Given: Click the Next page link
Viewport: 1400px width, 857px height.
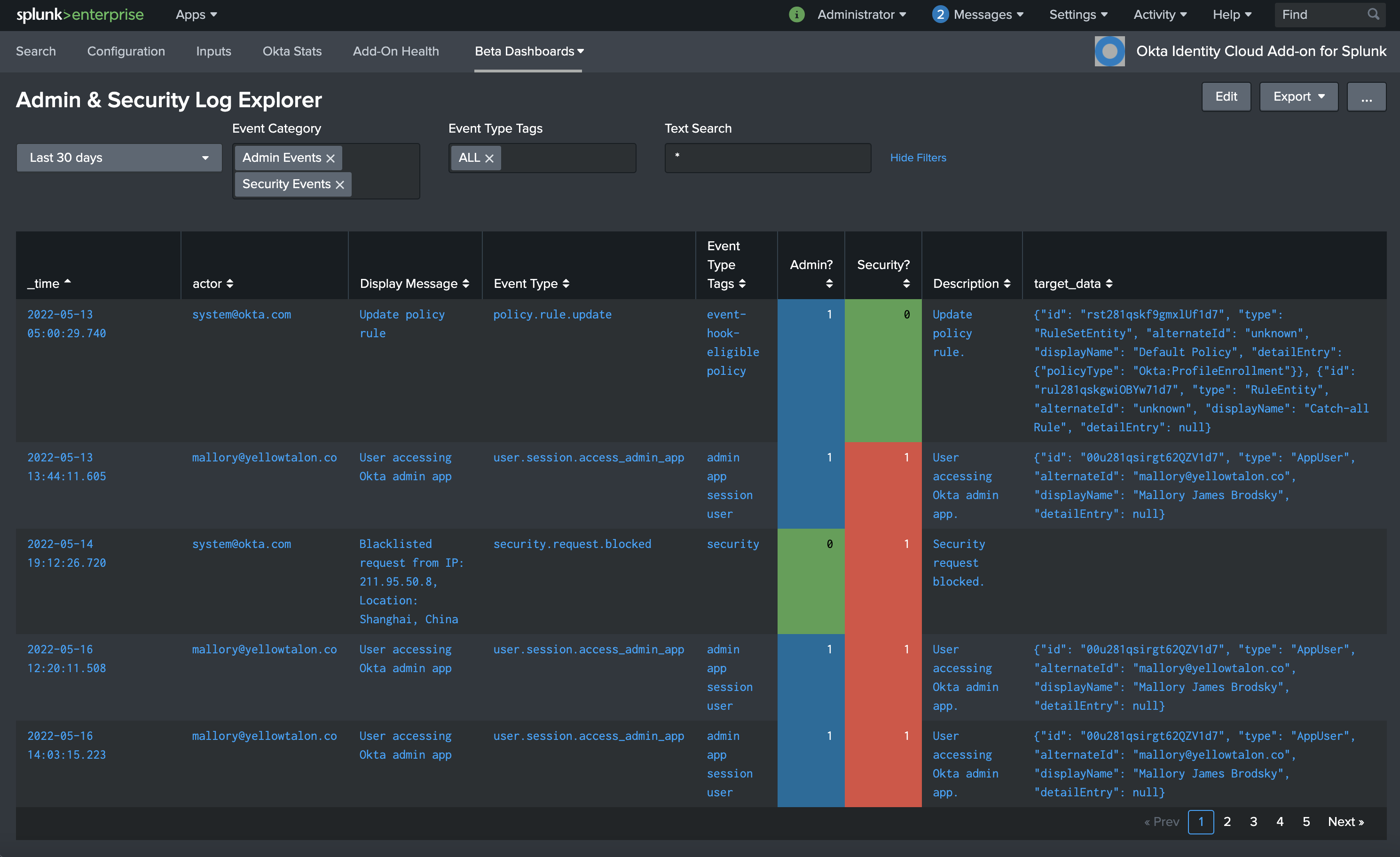Looking at the screenshot, I should (x=1345, y=821).
